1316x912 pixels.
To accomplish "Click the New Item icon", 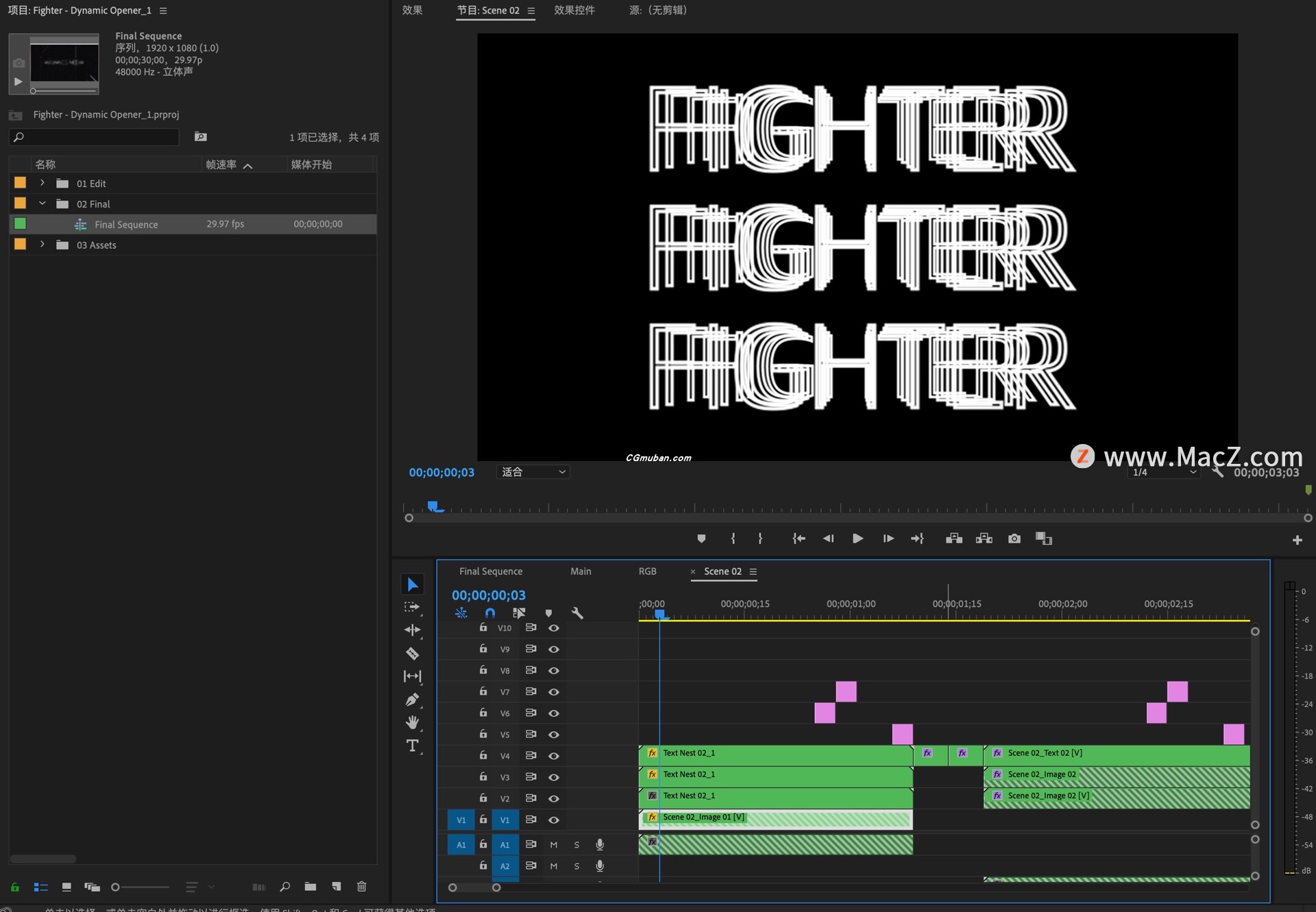I will (337, 887).
